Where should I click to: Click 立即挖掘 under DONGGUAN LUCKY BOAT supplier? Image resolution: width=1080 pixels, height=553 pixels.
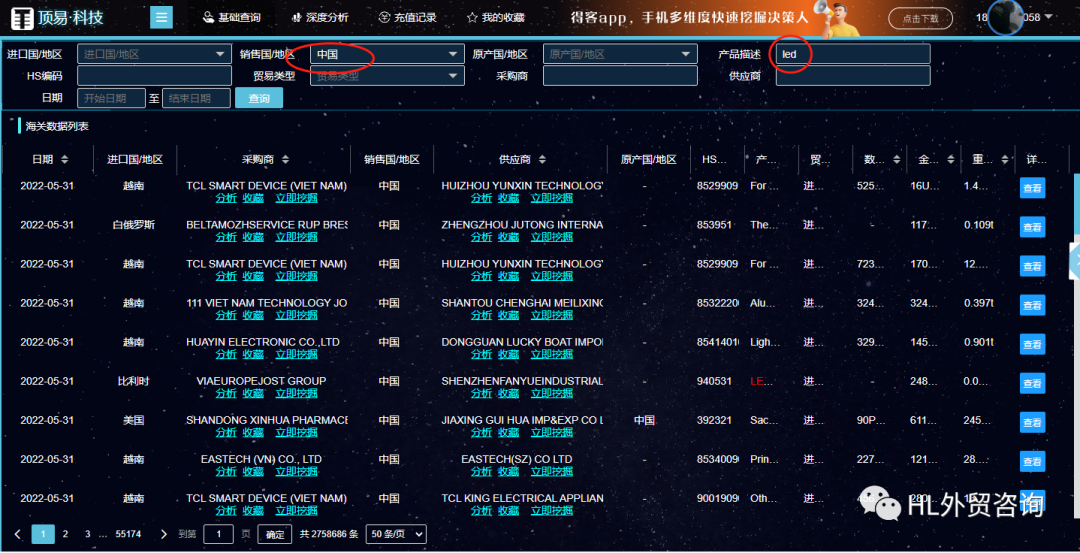click(x=552, y=354)
